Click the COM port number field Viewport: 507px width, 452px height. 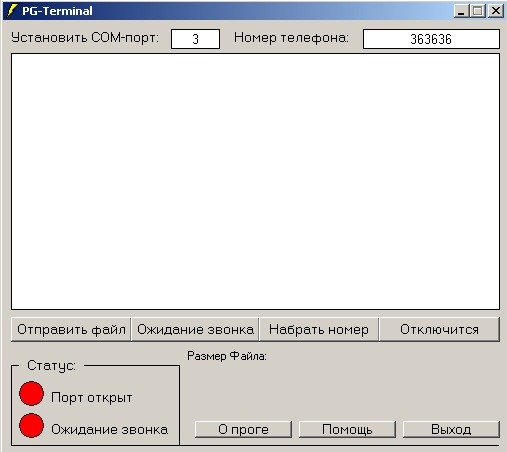195,39
